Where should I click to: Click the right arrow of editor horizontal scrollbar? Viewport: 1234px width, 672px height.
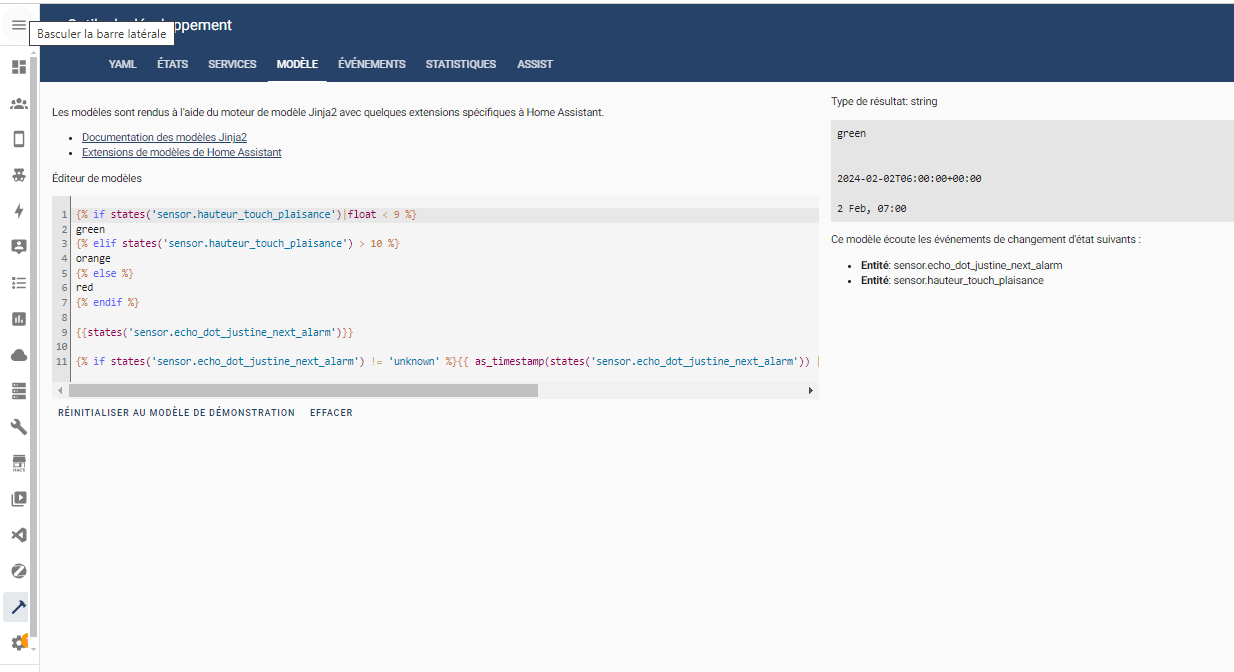tap(810, 391)
